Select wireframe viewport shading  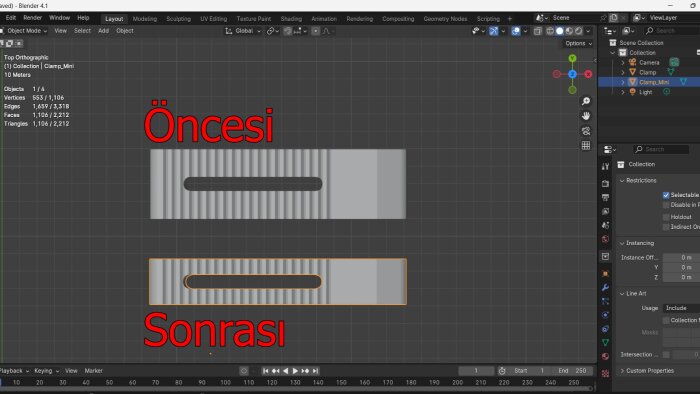[550, 31]
